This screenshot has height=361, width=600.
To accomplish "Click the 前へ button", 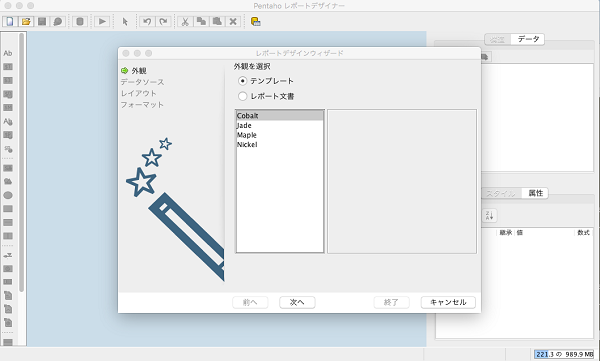I will coord(250,302).
